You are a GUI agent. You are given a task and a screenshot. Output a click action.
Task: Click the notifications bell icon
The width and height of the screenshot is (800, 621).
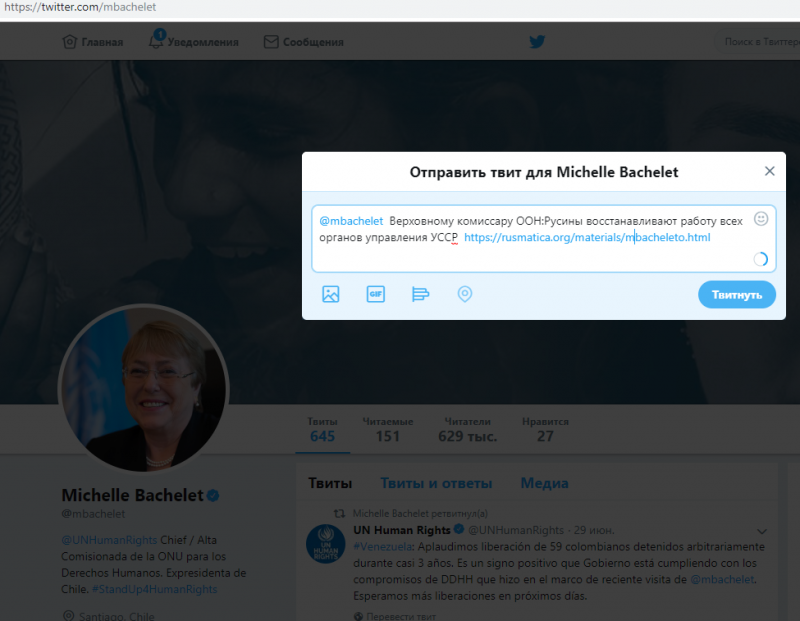point(156,40)
